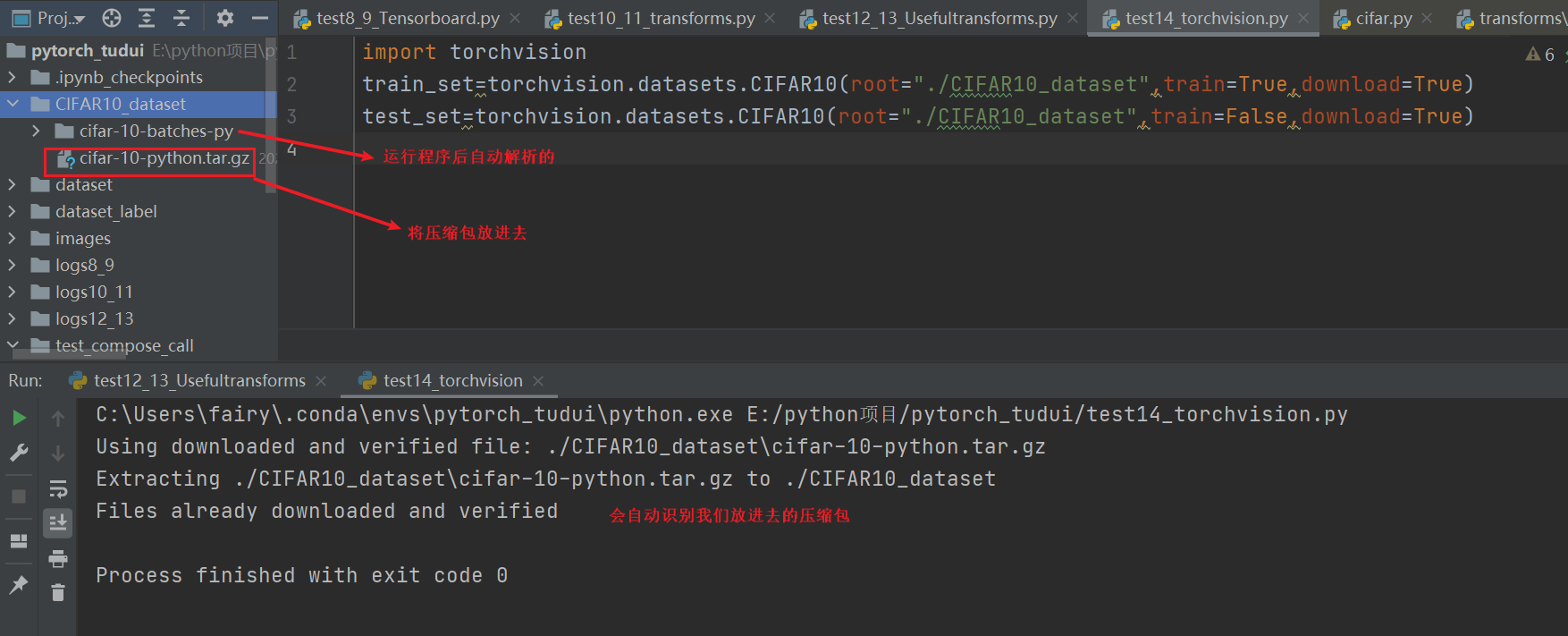
Task: Click the warnings count indicator in editor
Action: click(x=1540, y=55)
